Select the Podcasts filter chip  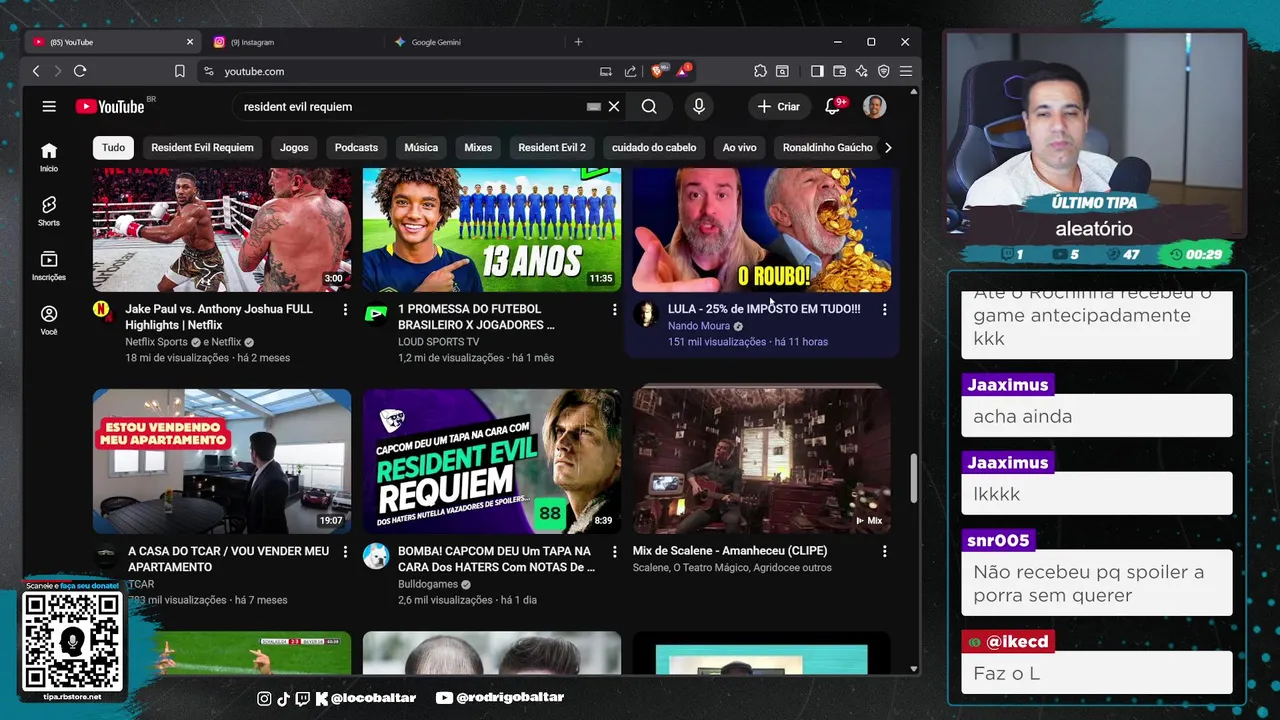[356, 147]
